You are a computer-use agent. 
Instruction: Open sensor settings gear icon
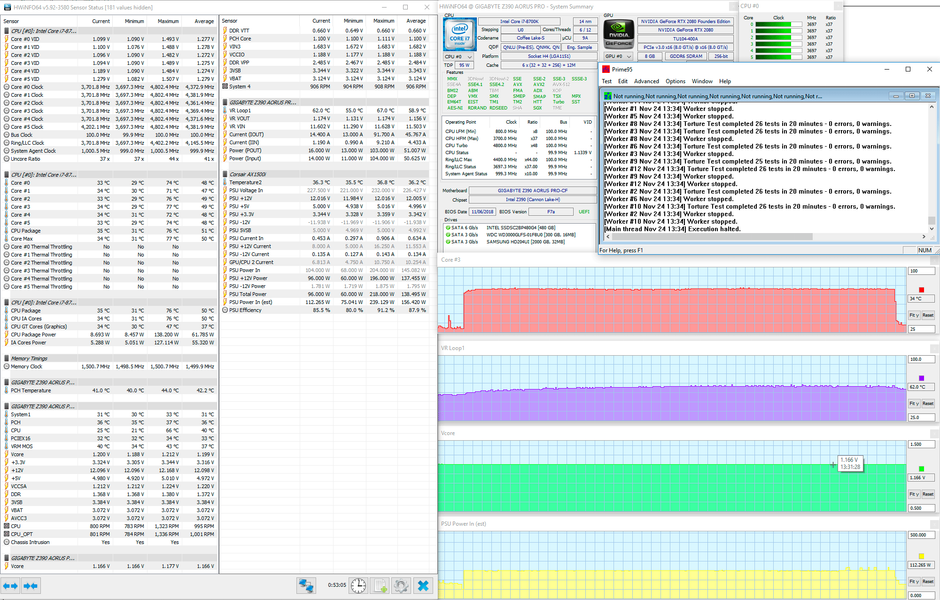click(x=401, y=585)
